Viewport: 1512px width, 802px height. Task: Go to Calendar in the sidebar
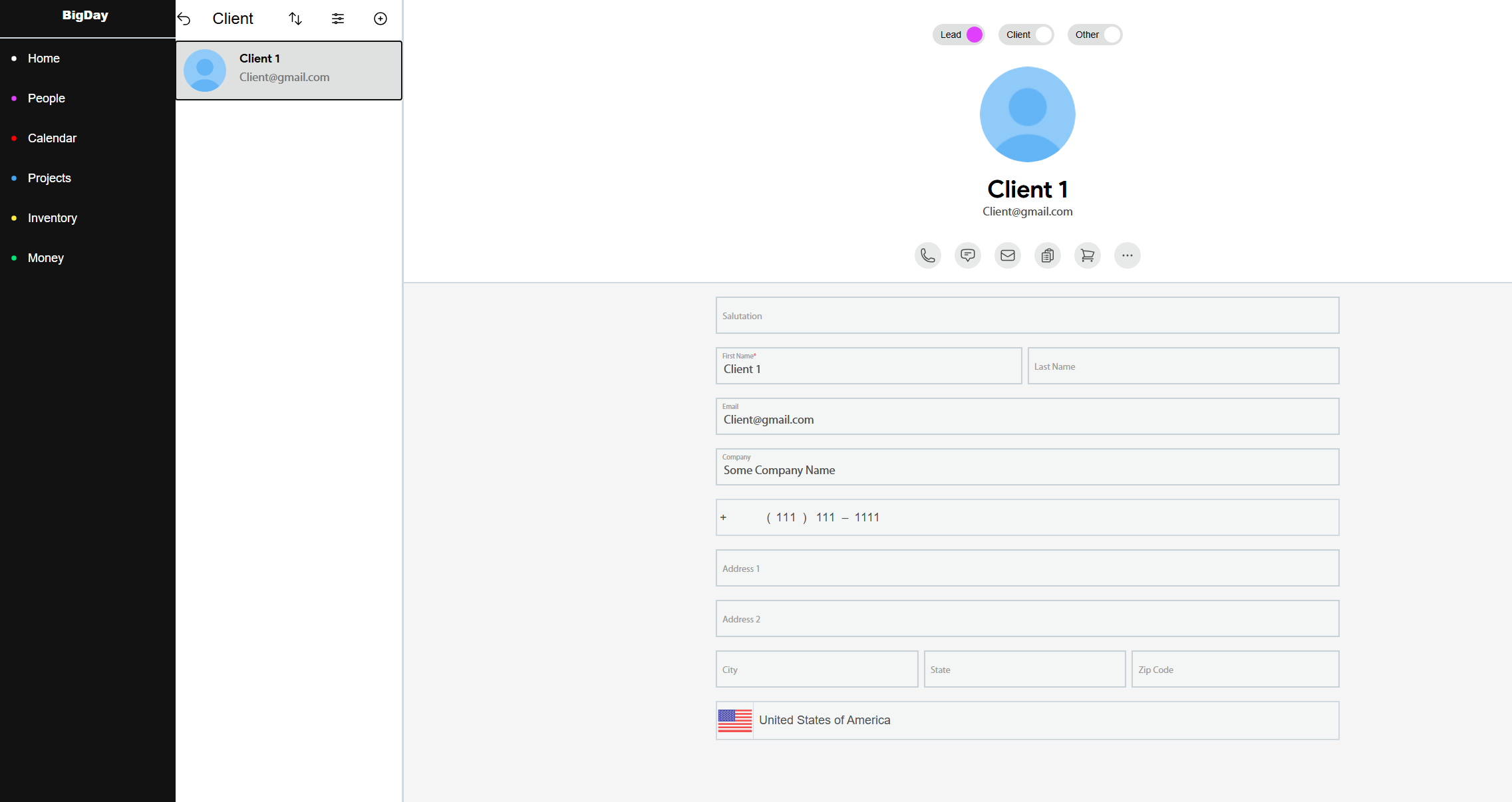click(52, 138)
